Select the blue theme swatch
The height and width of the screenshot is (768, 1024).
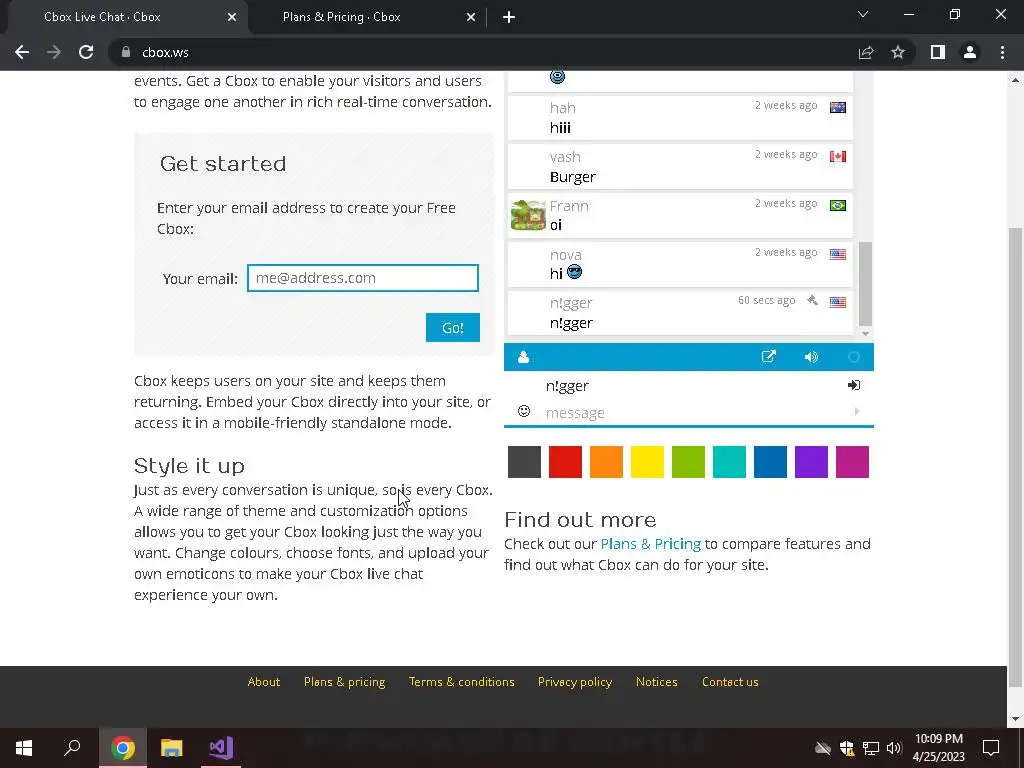tap(771, 462)
